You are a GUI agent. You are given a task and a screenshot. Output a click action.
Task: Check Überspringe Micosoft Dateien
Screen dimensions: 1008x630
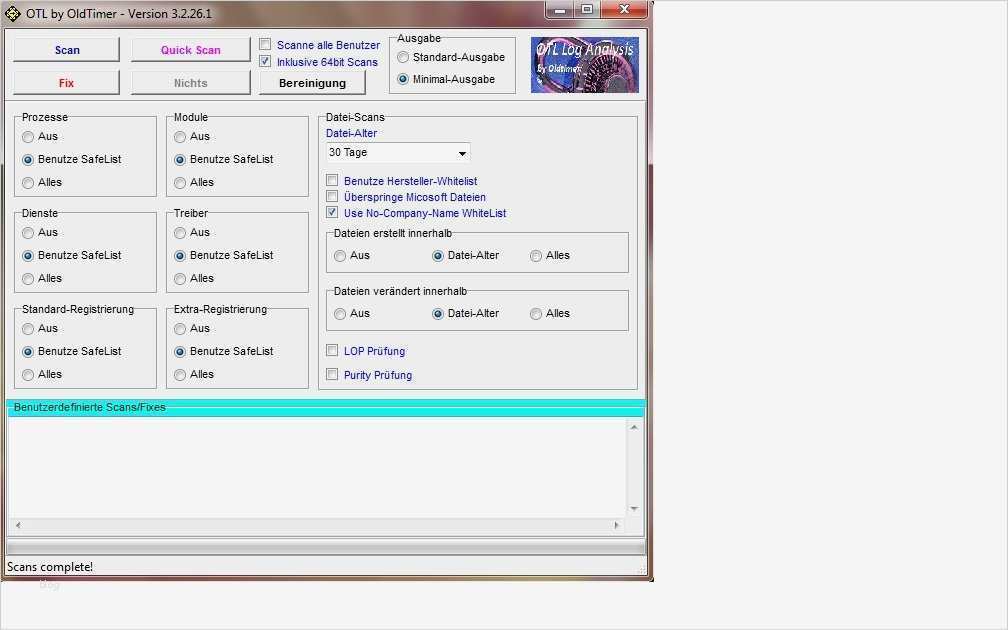pyautogui.click(x=331, y=196)
